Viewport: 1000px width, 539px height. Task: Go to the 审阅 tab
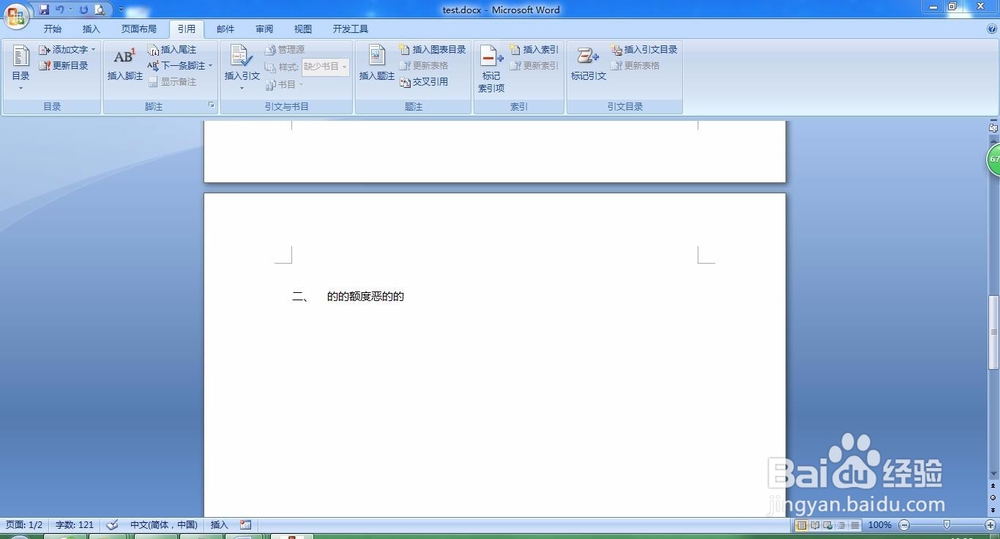[x=264, y=29]
